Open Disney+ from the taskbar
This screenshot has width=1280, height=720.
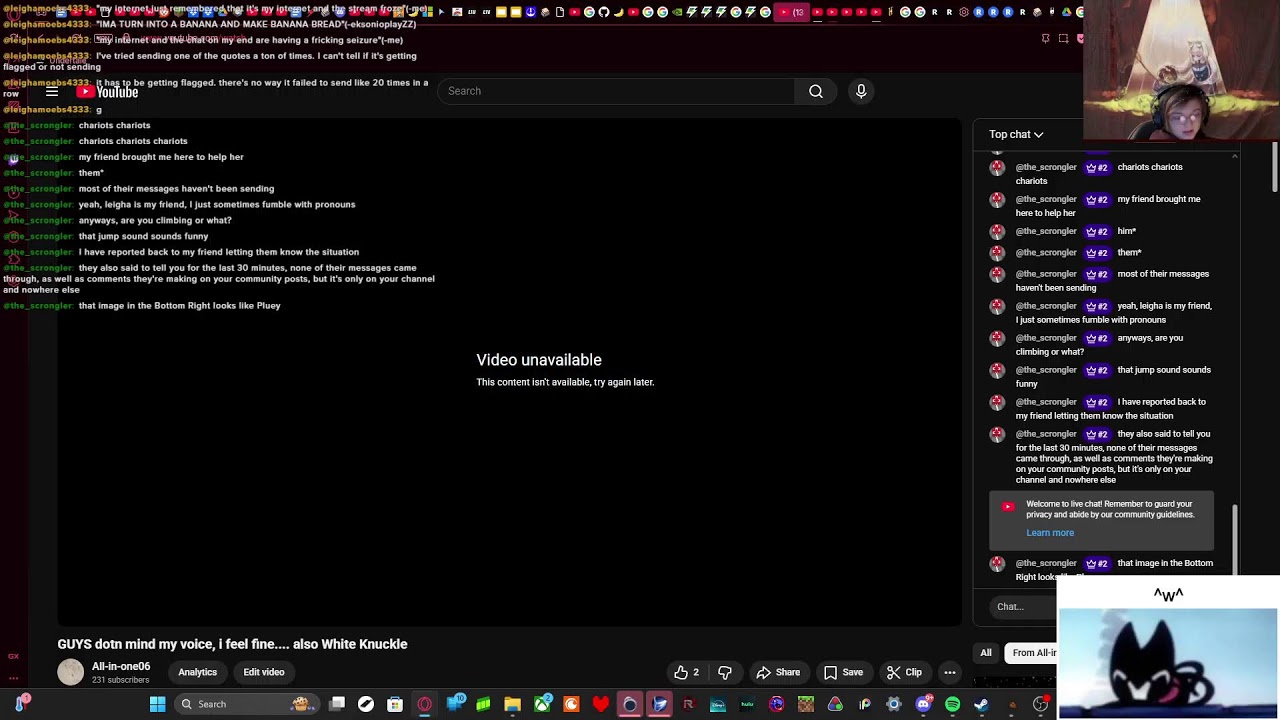(717, 704)
